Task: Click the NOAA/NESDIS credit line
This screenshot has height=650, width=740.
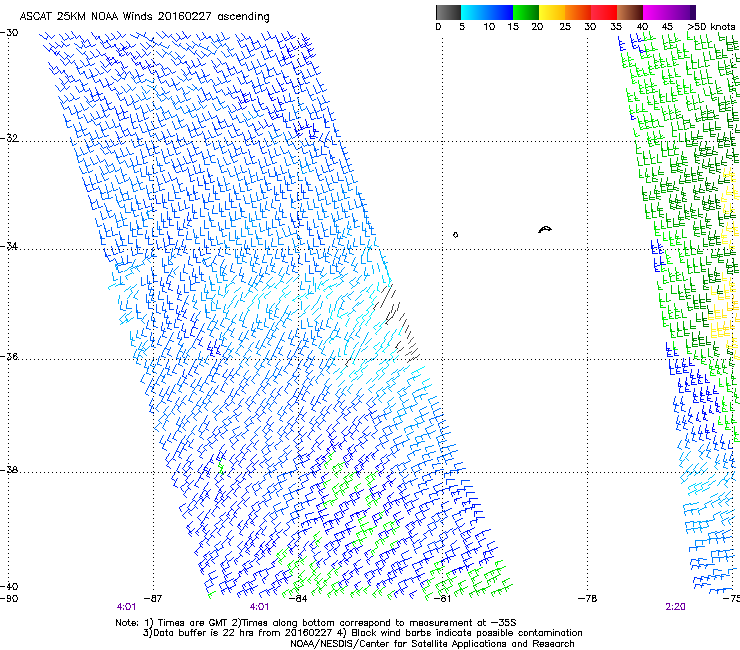Action: (432, 644)
